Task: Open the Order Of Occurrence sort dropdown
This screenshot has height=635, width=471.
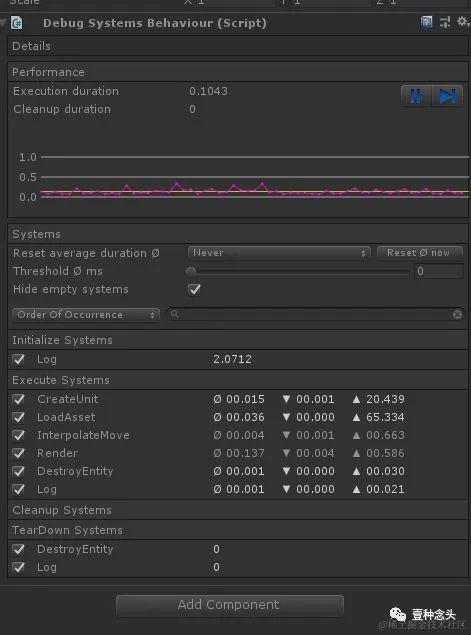Action: pos(86,315)
